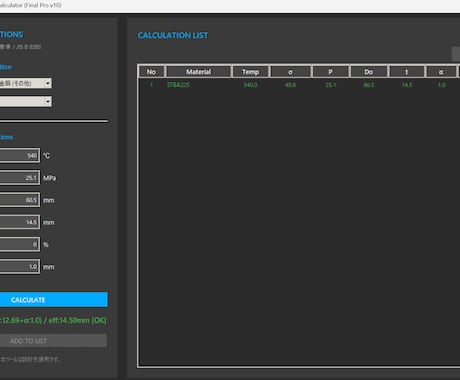This screenshot has height=380, width=460.
Task: Click the σ column header
Action: pyautogui.click(x=290, y=72)
